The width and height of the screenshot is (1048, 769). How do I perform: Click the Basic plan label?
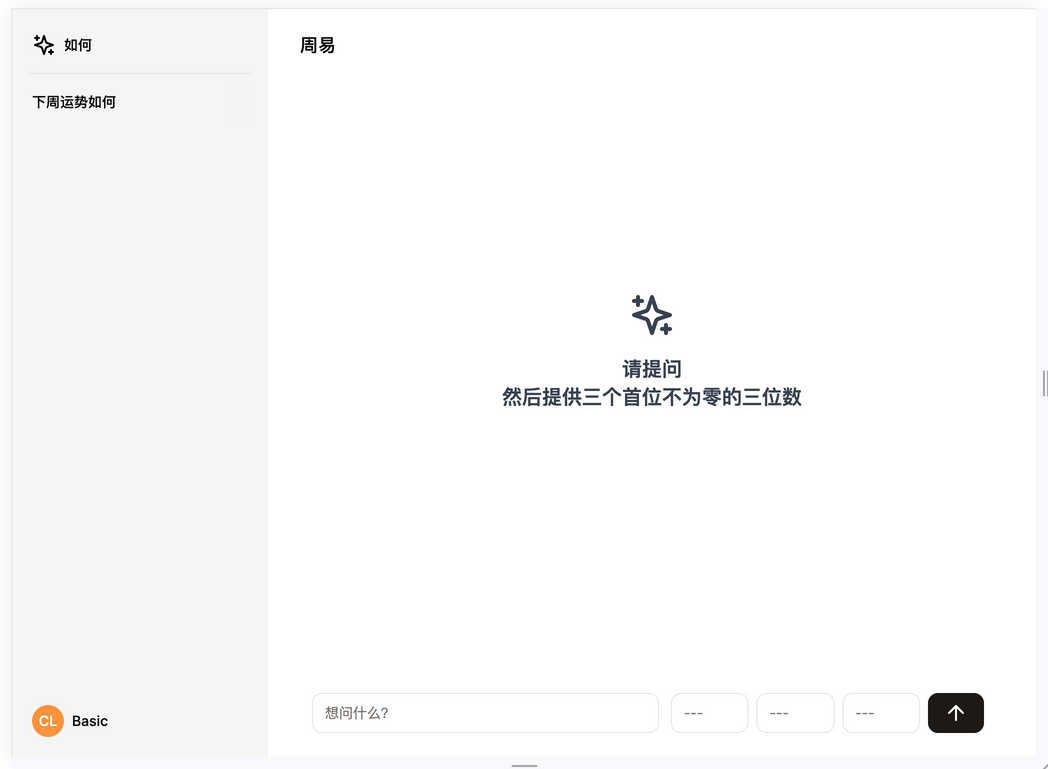(x=90, y=721)
